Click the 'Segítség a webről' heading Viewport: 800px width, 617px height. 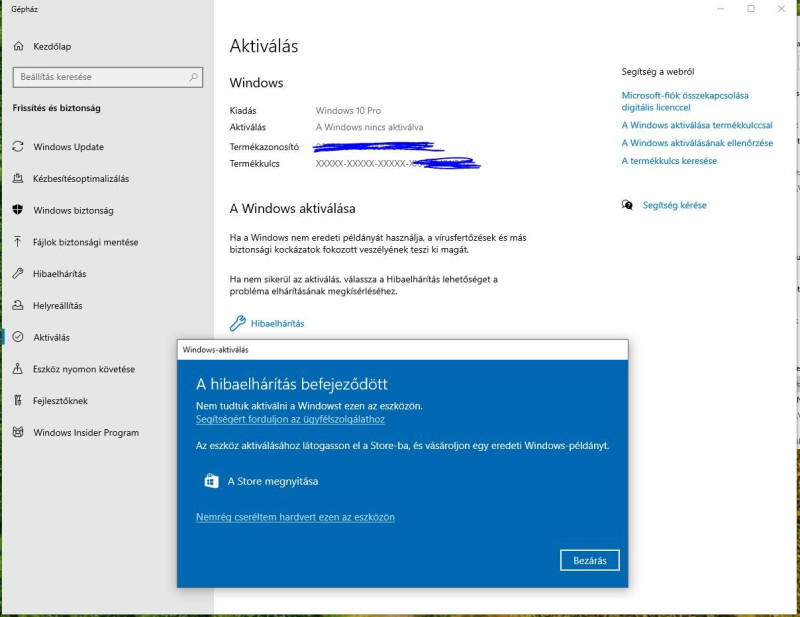click(658, 72)
